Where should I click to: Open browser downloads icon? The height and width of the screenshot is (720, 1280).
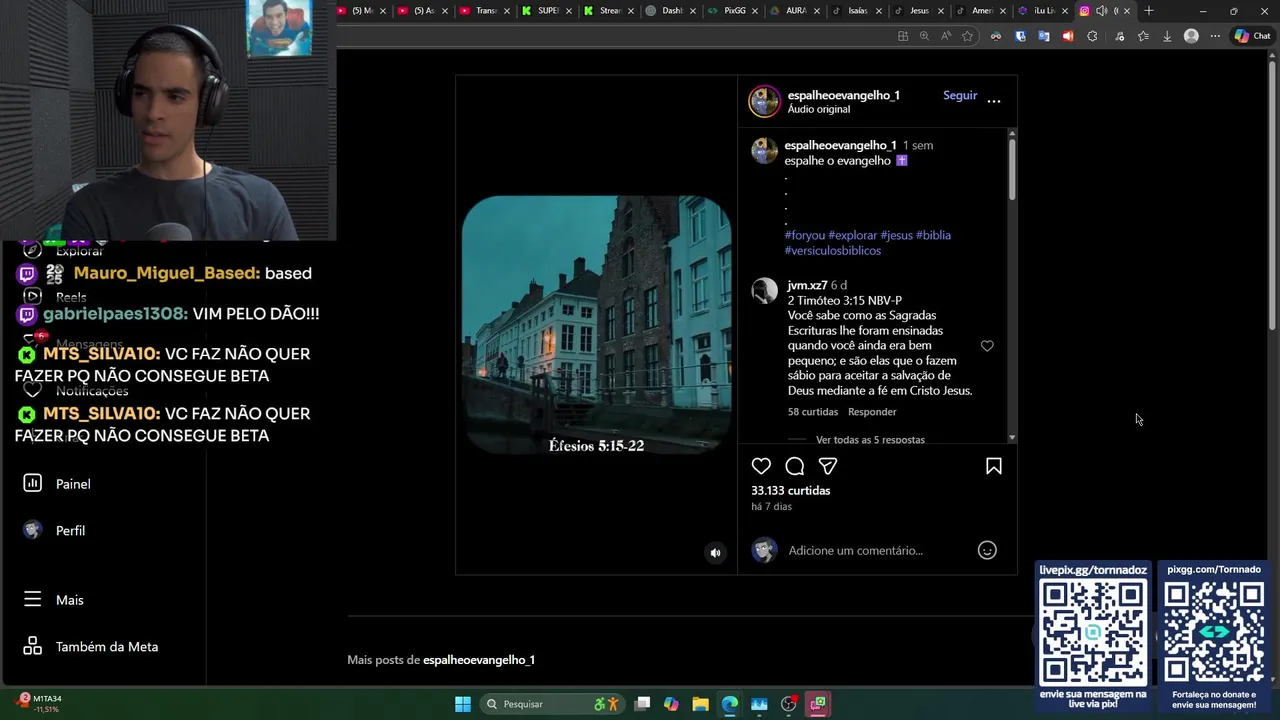[1167, 36]
